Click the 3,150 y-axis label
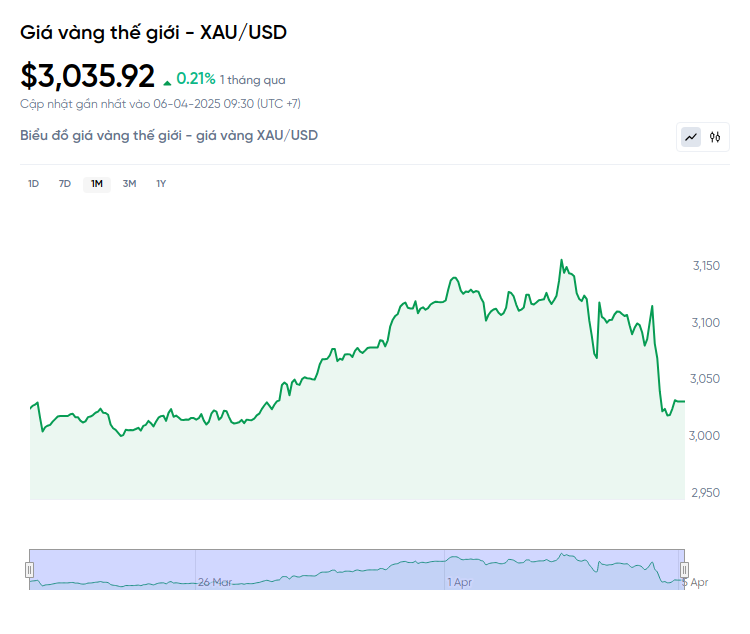The width and height of the screenshot is (750, 634). (706, 266)
